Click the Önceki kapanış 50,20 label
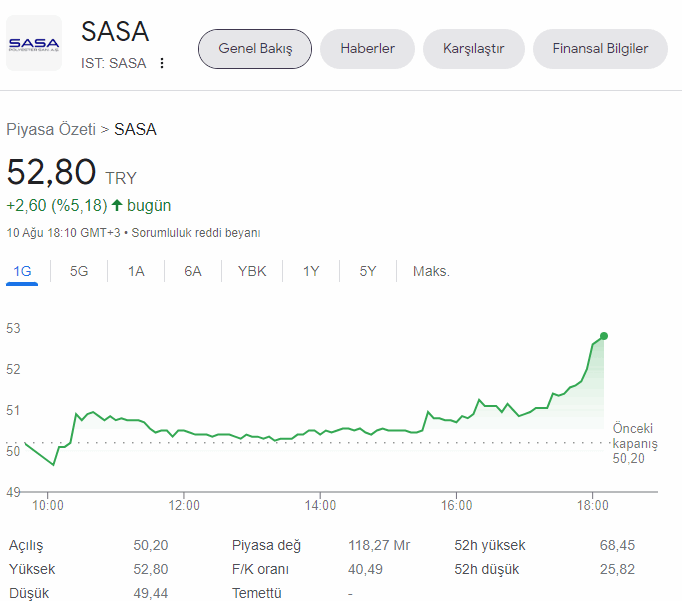 click(635, 443)
